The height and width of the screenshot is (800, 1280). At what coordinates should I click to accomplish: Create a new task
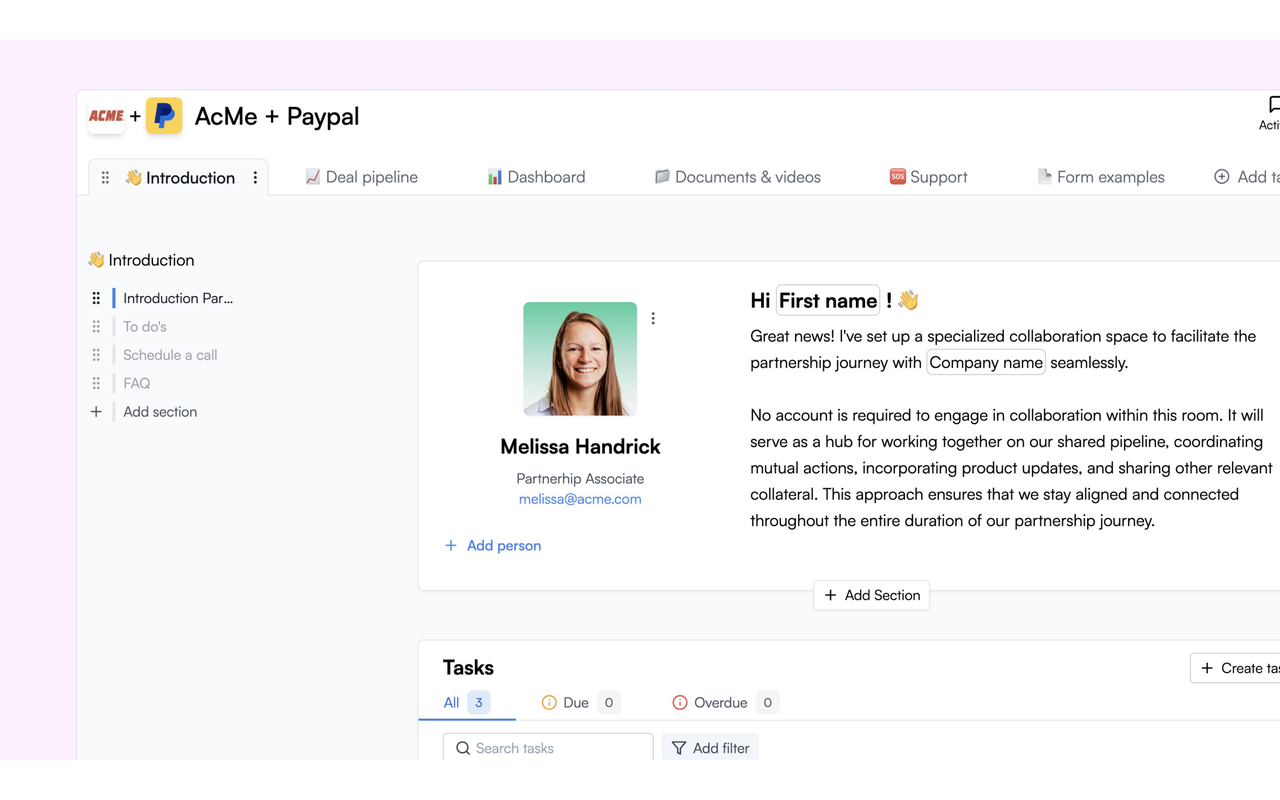[x=1236, y=668]
